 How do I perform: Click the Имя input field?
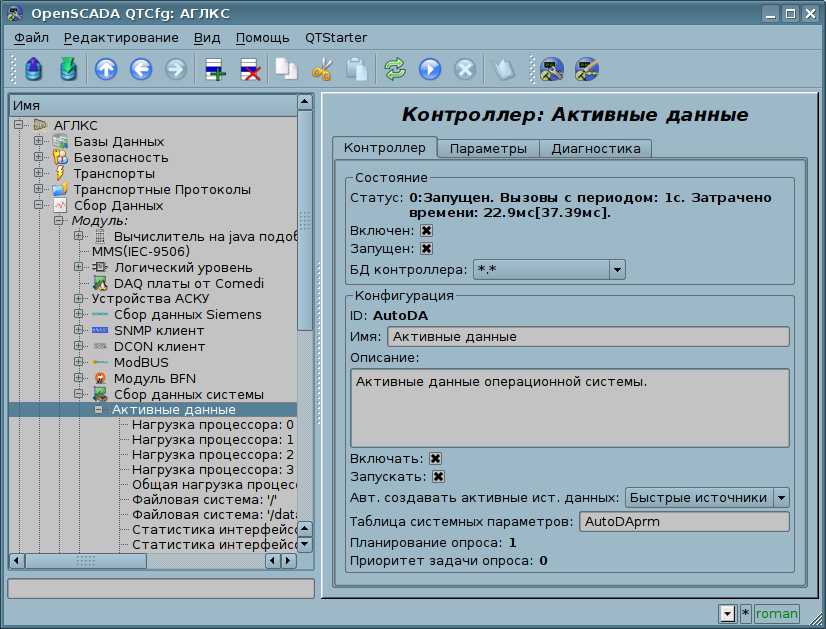(587, 337)
